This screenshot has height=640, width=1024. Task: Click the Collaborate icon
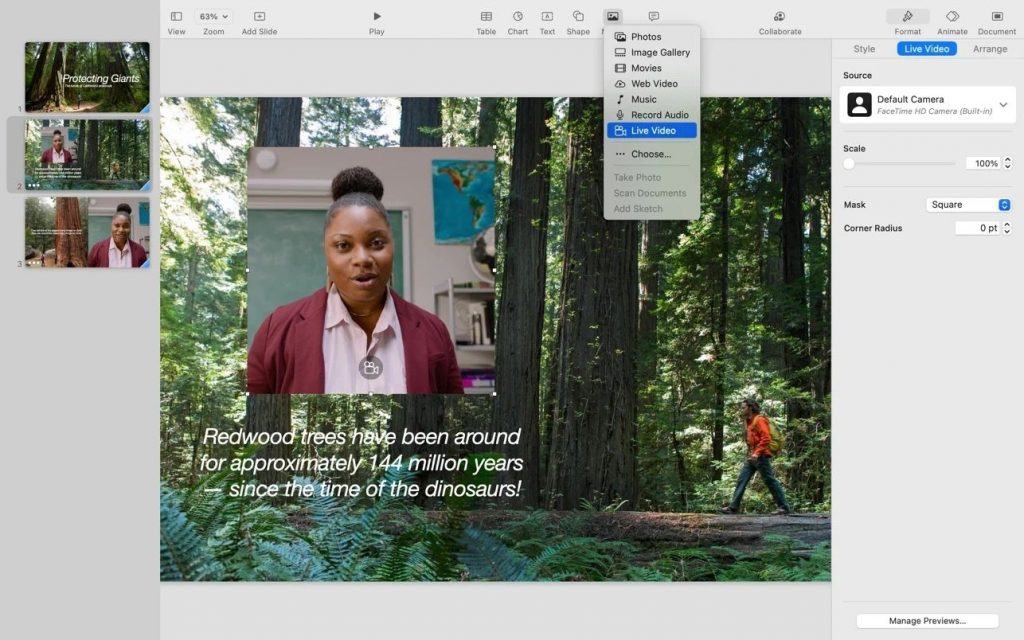(x=779, y=17)
